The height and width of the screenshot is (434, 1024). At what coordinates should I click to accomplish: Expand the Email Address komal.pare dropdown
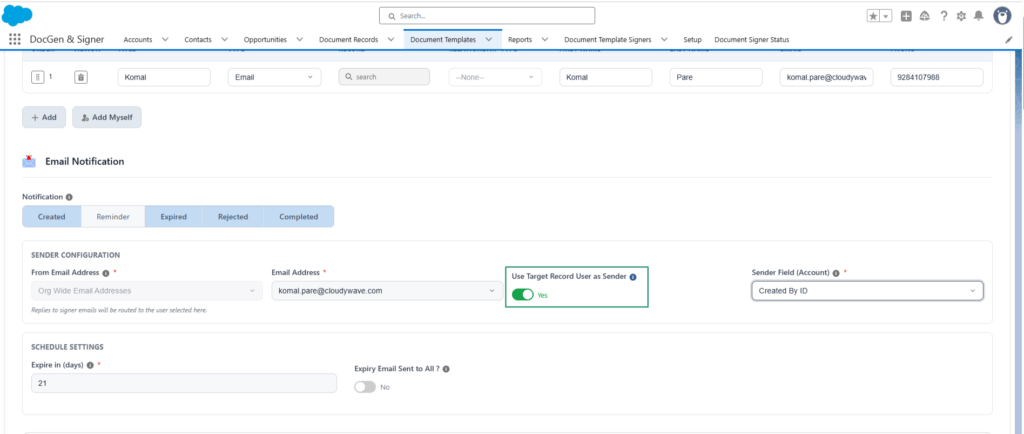click(x=383, y=290)
